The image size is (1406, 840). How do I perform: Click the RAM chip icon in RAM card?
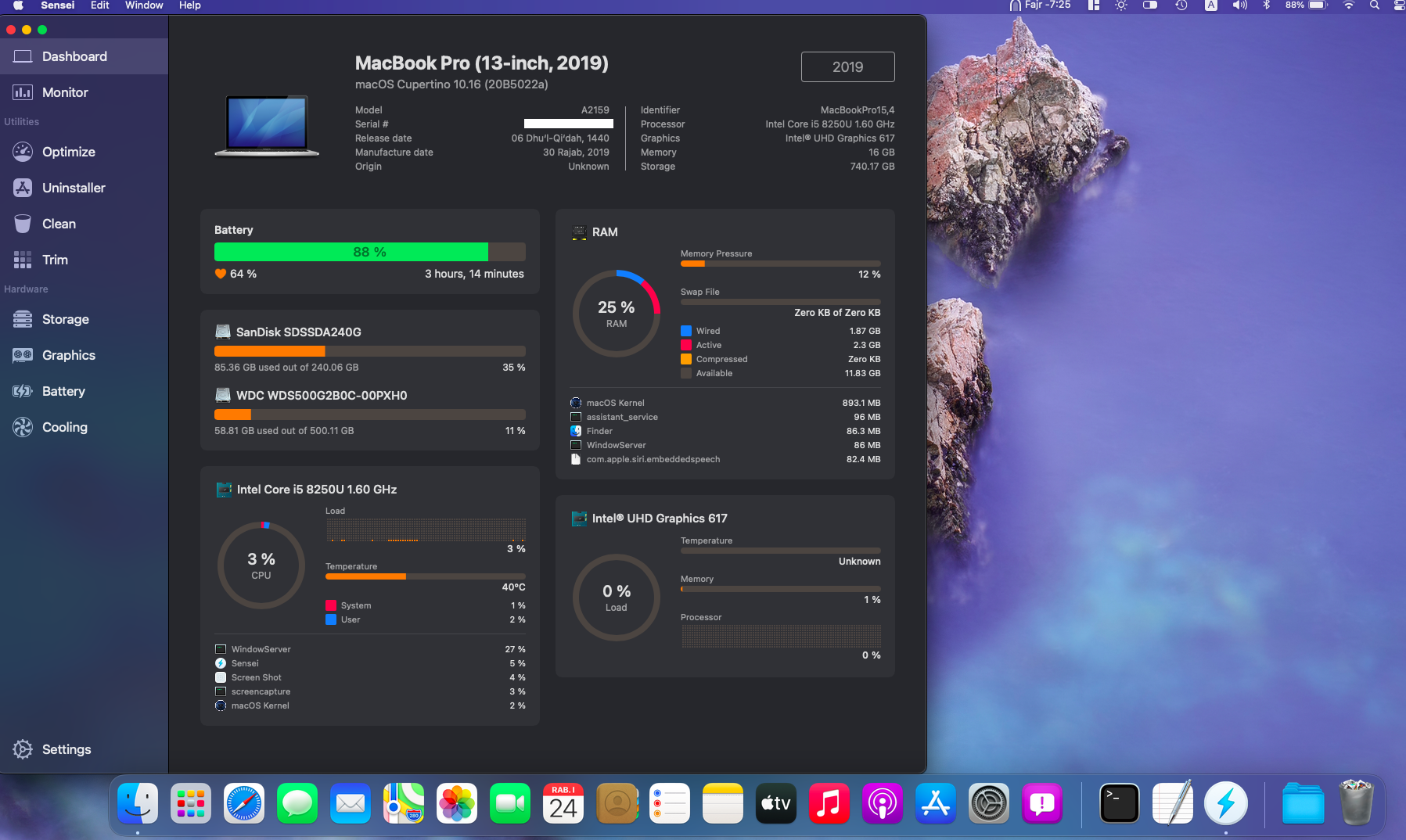pos(579,232)
